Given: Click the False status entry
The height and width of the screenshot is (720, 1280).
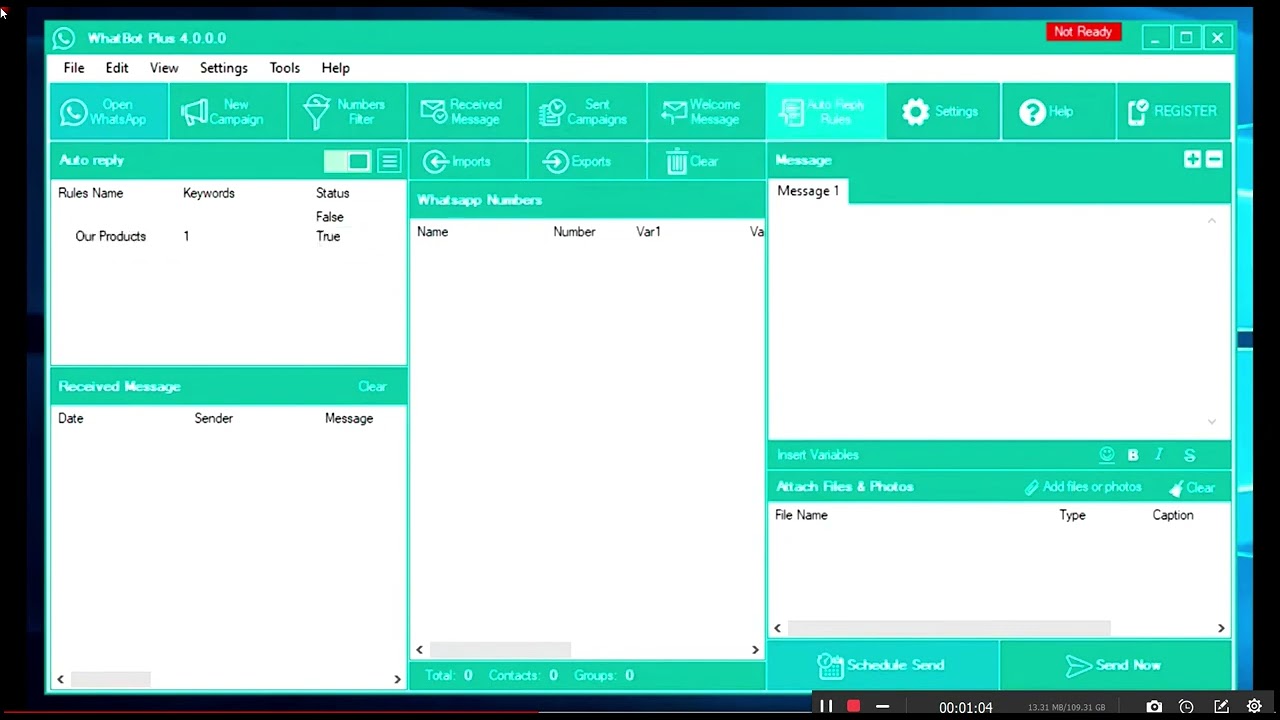Looking at the screenshot, I should (330, 217).
